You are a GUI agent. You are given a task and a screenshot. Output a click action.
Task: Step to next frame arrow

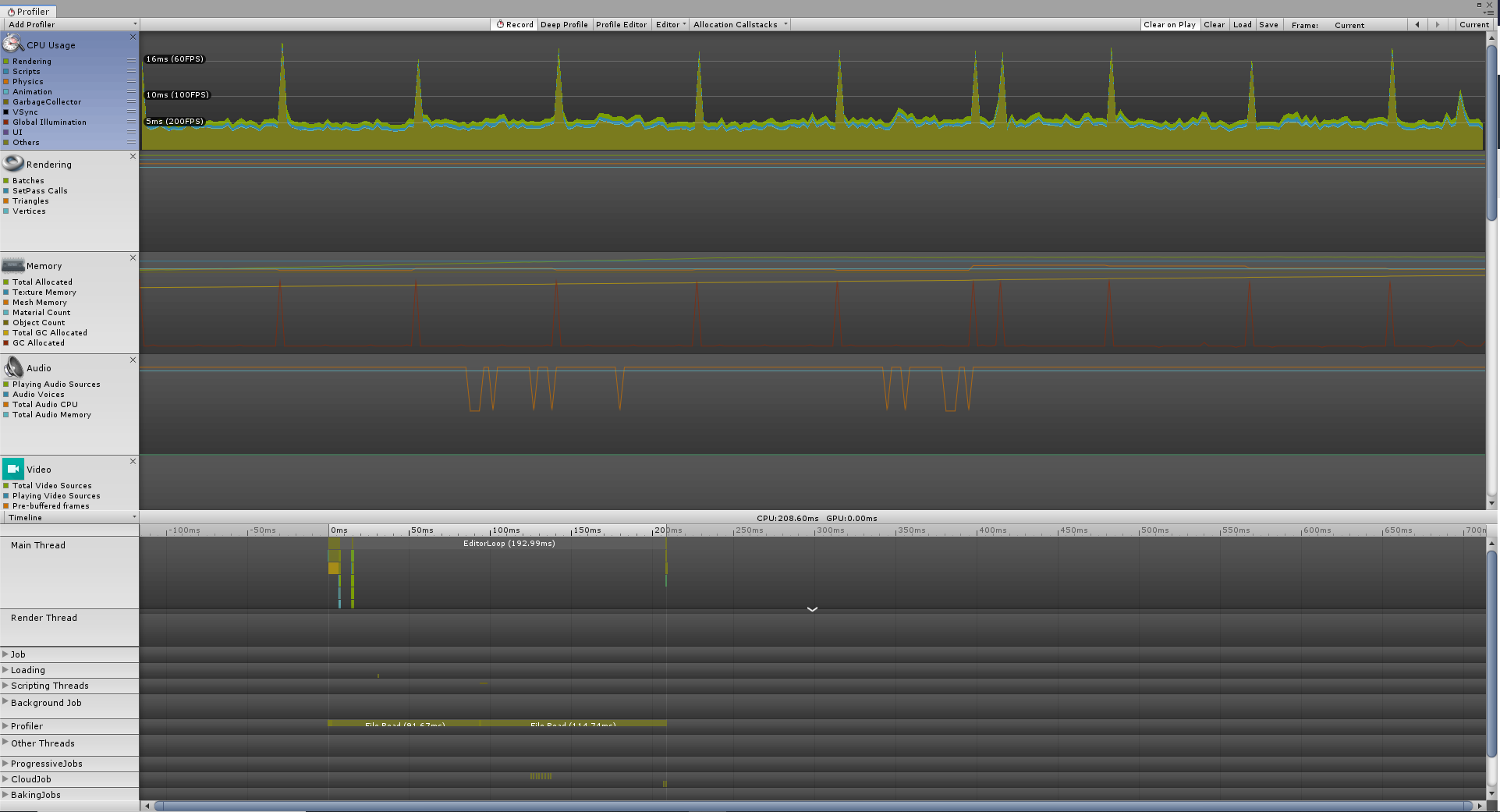pos(1438,25)
